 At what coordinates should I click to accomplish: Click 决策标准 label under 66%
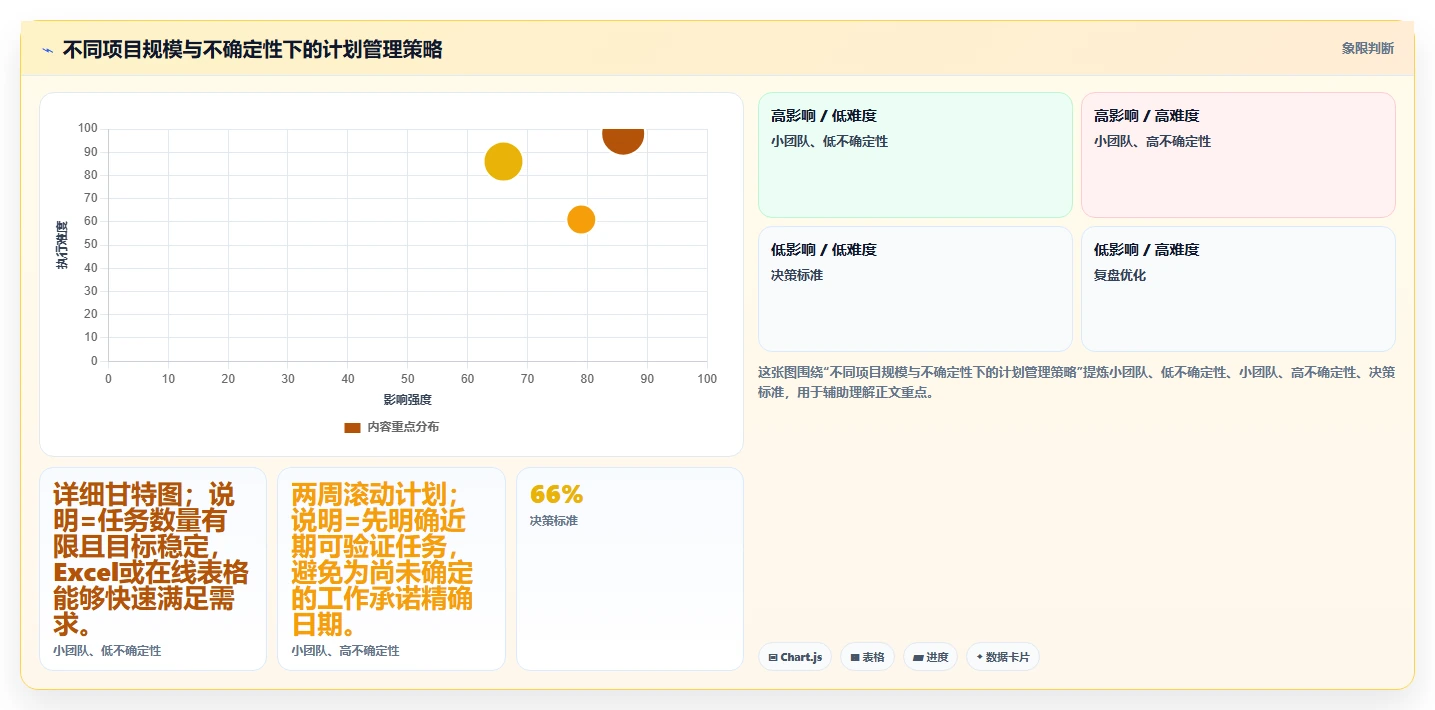554,521
